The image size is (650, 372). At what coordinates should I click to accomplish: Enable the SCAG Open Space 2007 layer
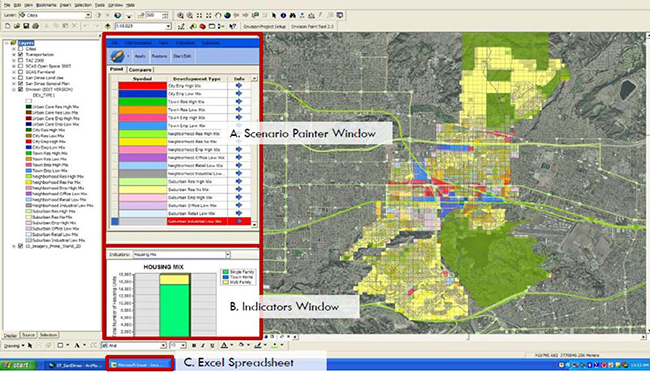click(x=20, y=66)
